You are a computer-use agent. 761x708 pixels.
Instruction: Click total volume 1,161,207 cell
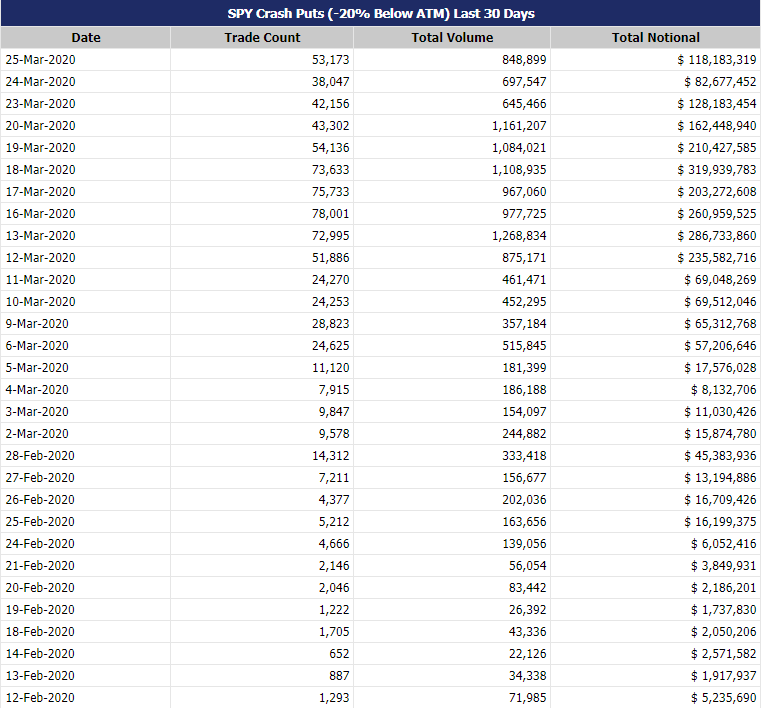coord(452,126)
